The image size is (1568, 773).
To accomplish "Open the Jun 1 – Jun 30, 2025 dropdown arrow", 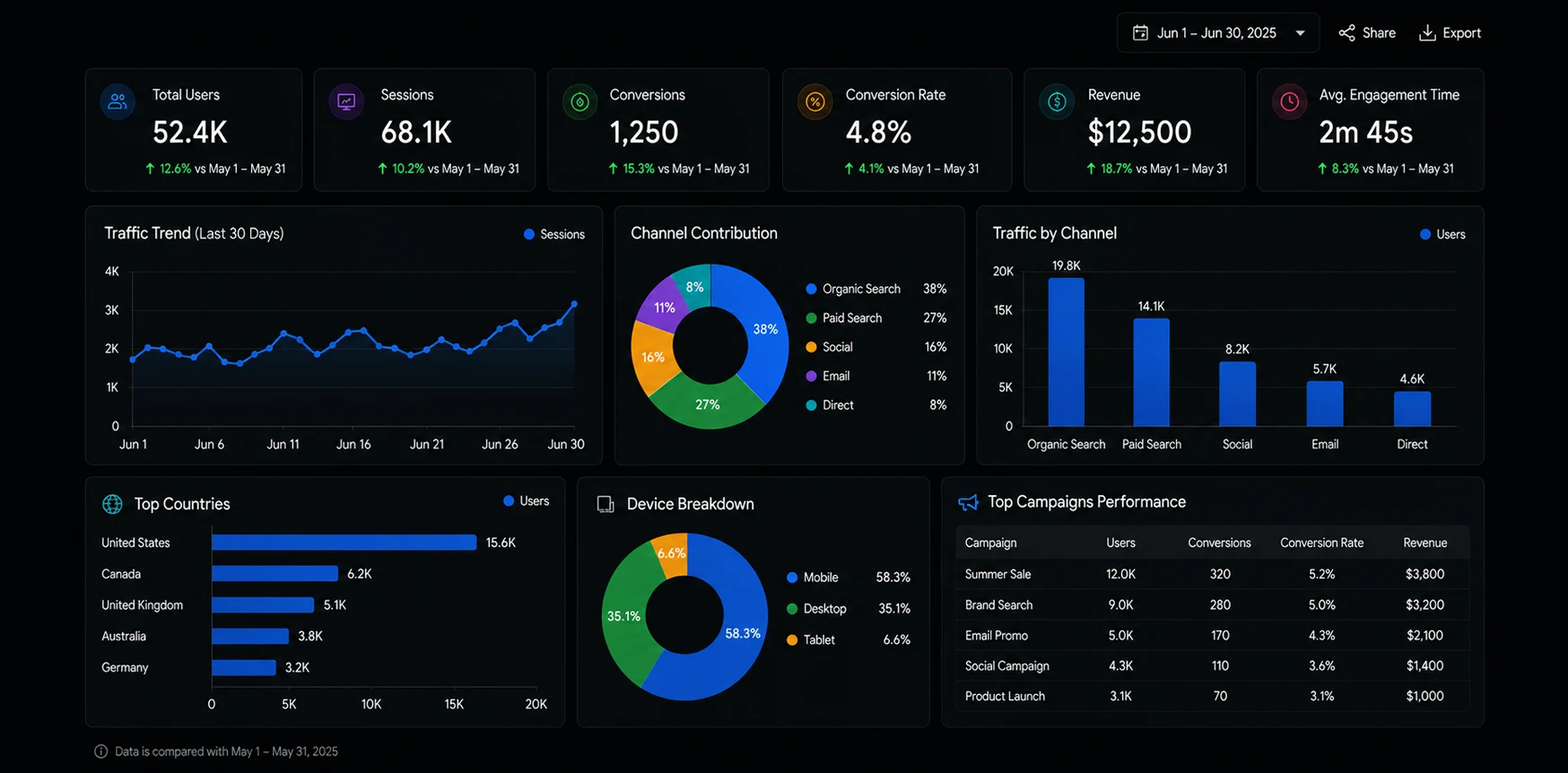I will pos(1300,33).
